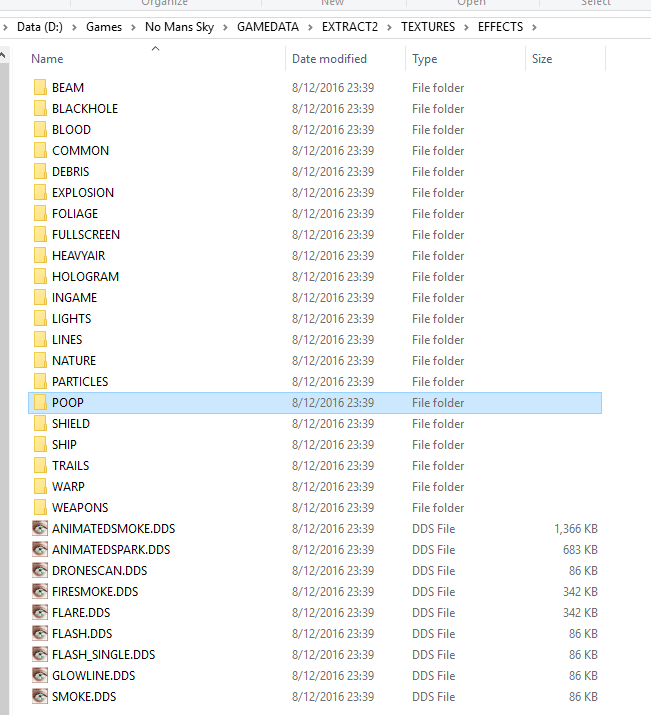Click the DEBRIS folder icon
Image resolution: width=651 pixels, height=715 pixels.
pyautogui.click(x=40, y=171)
